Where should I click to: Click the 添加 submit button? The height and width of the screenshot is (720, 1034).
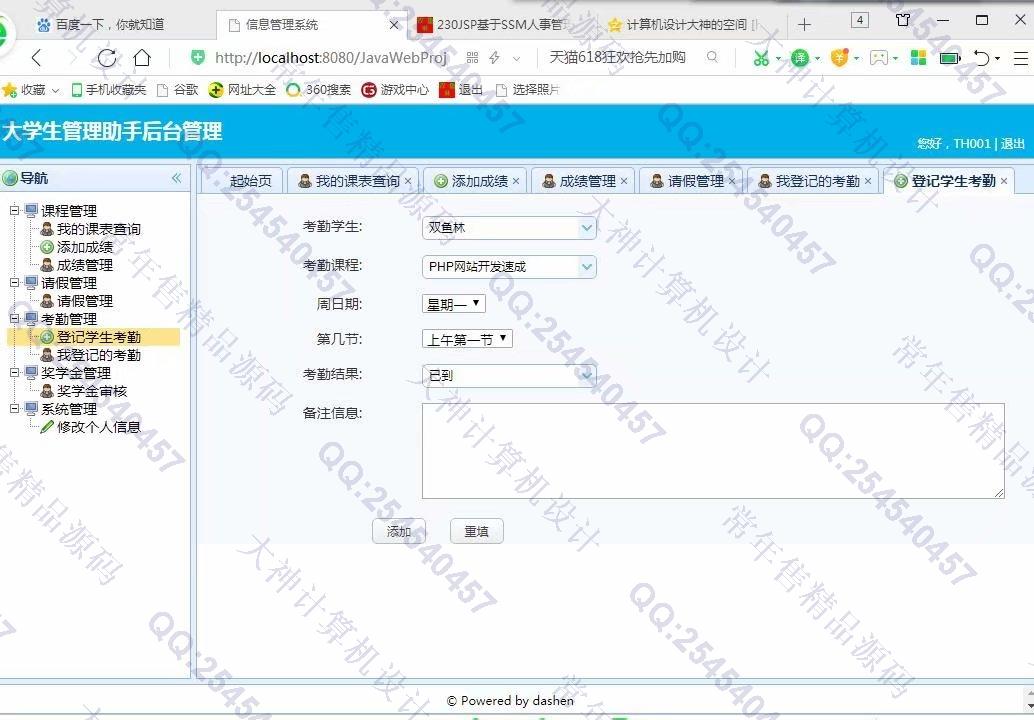[x=398, y=531]
